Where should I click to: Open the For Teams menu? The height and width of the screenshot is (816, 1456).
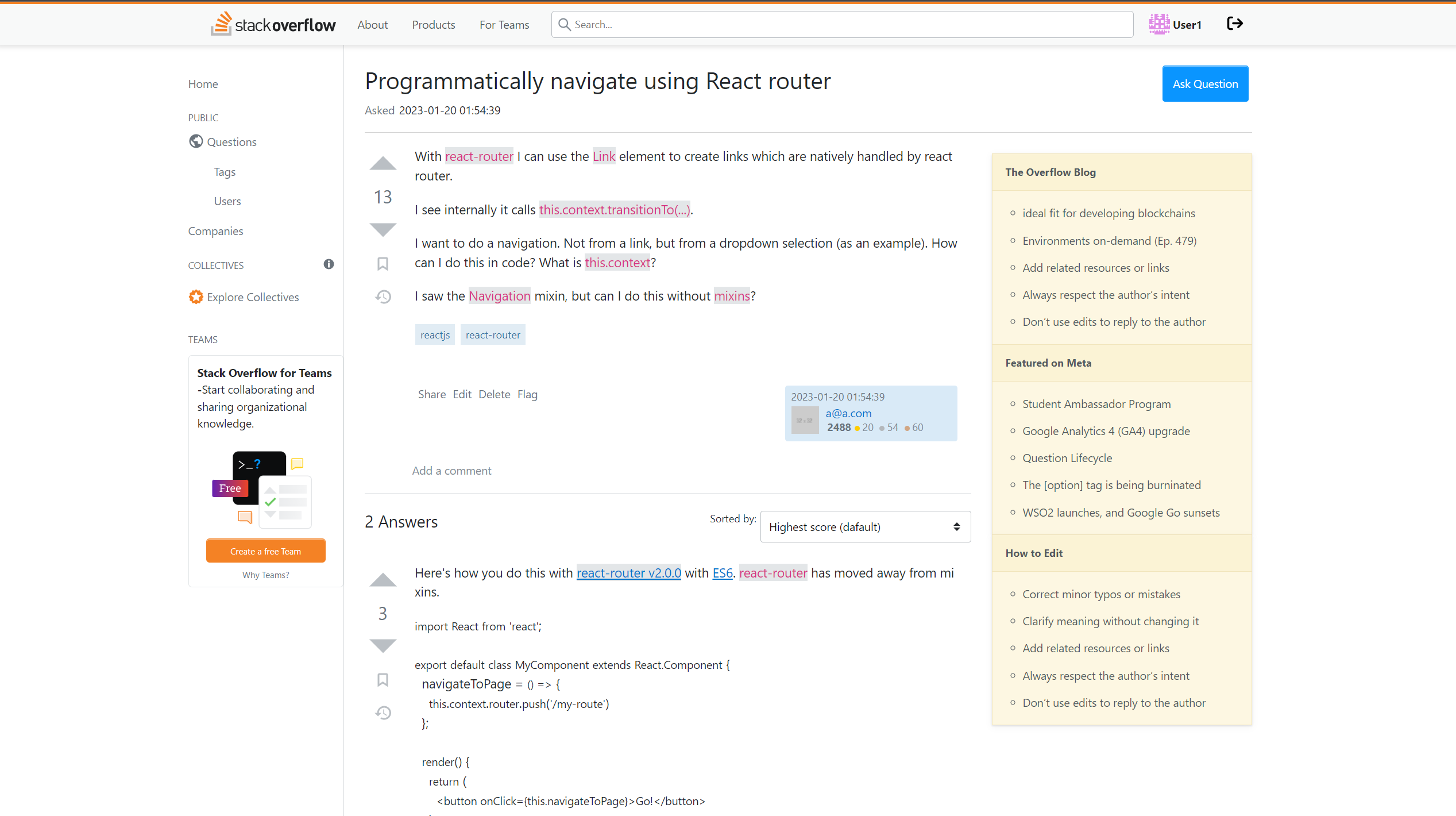[x=504, y=24]
